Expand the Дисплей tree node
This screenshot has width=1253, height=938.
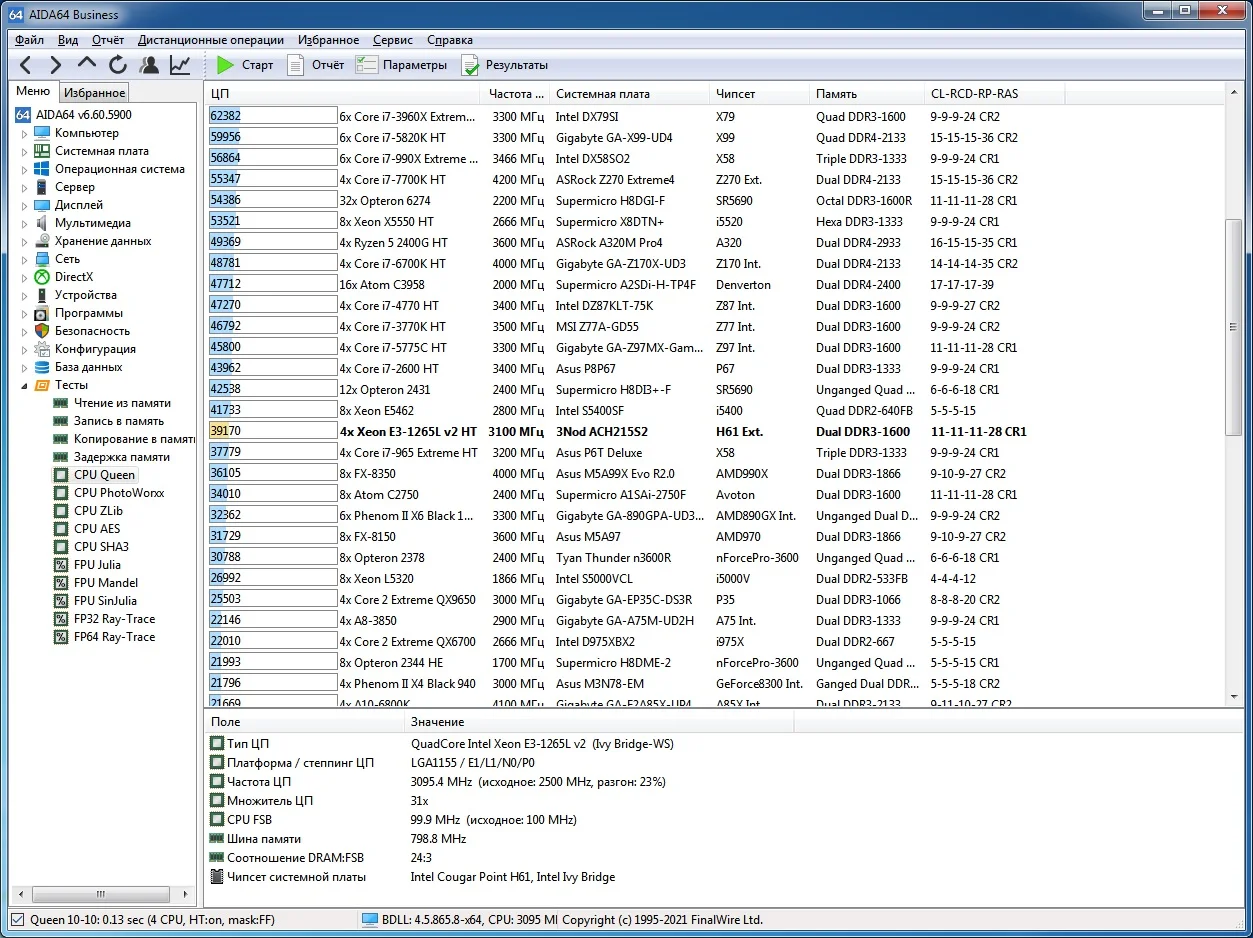click(25, 205)
